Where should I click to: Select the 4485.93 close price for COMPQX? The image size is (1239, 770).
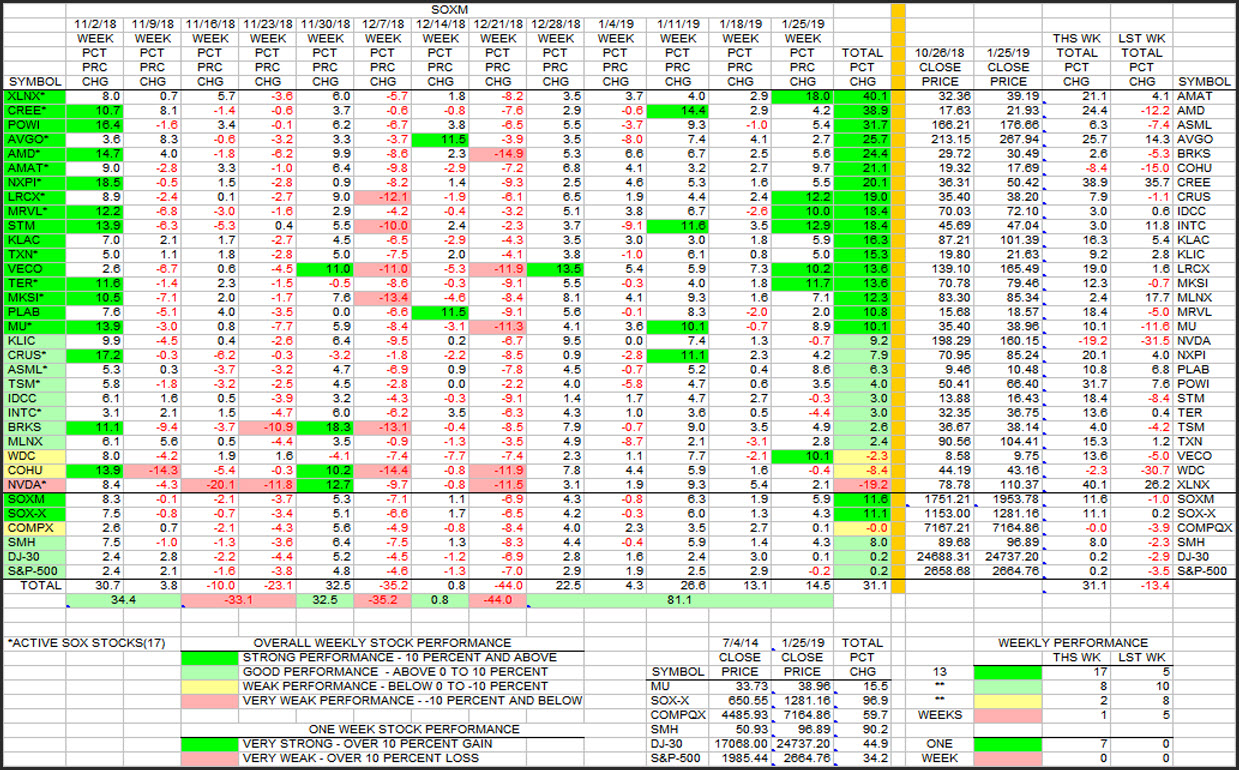point(740,716)
